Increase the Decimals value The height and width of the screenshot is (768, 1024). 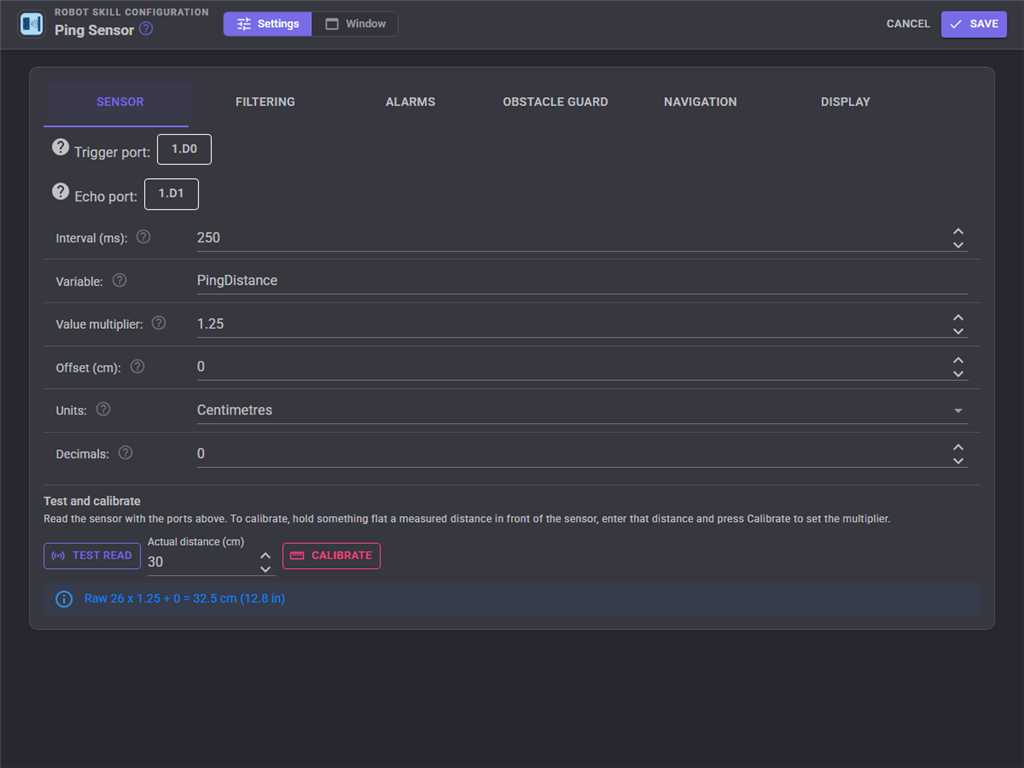(x=958, y=448)
